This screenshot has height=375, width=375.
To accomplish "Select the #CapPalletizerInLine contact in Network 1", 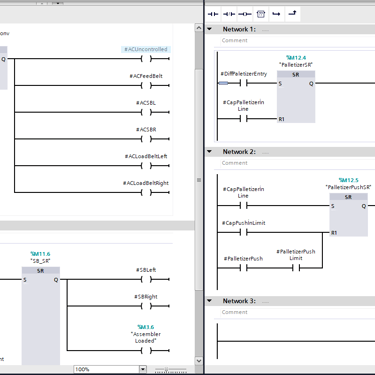I will click(x=243, y=119).
